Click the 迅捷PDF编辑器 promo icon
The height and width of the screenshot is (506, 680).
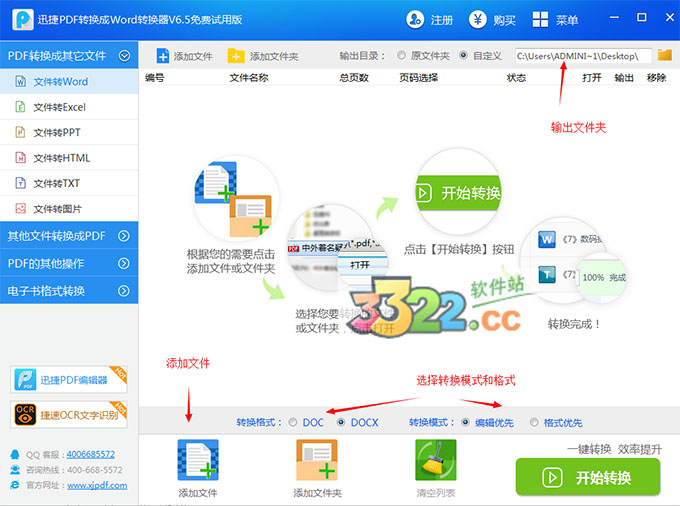point(25,379)
